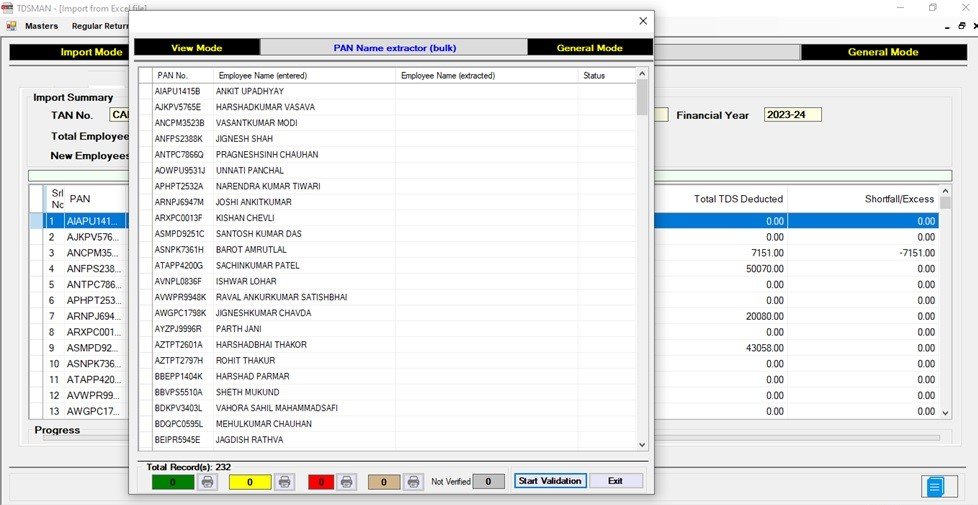
Task: Click the dialog's General Mode tab
Action: click(x=589, y=48)
